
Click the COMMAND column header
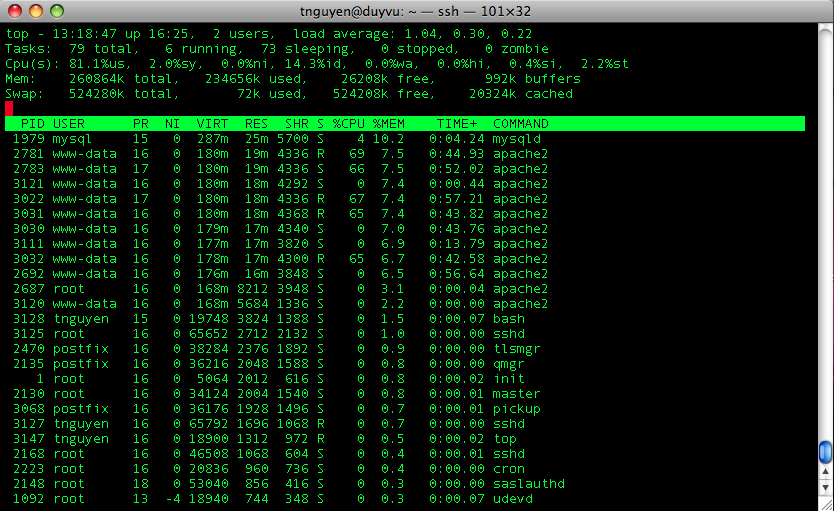(521, 124)
